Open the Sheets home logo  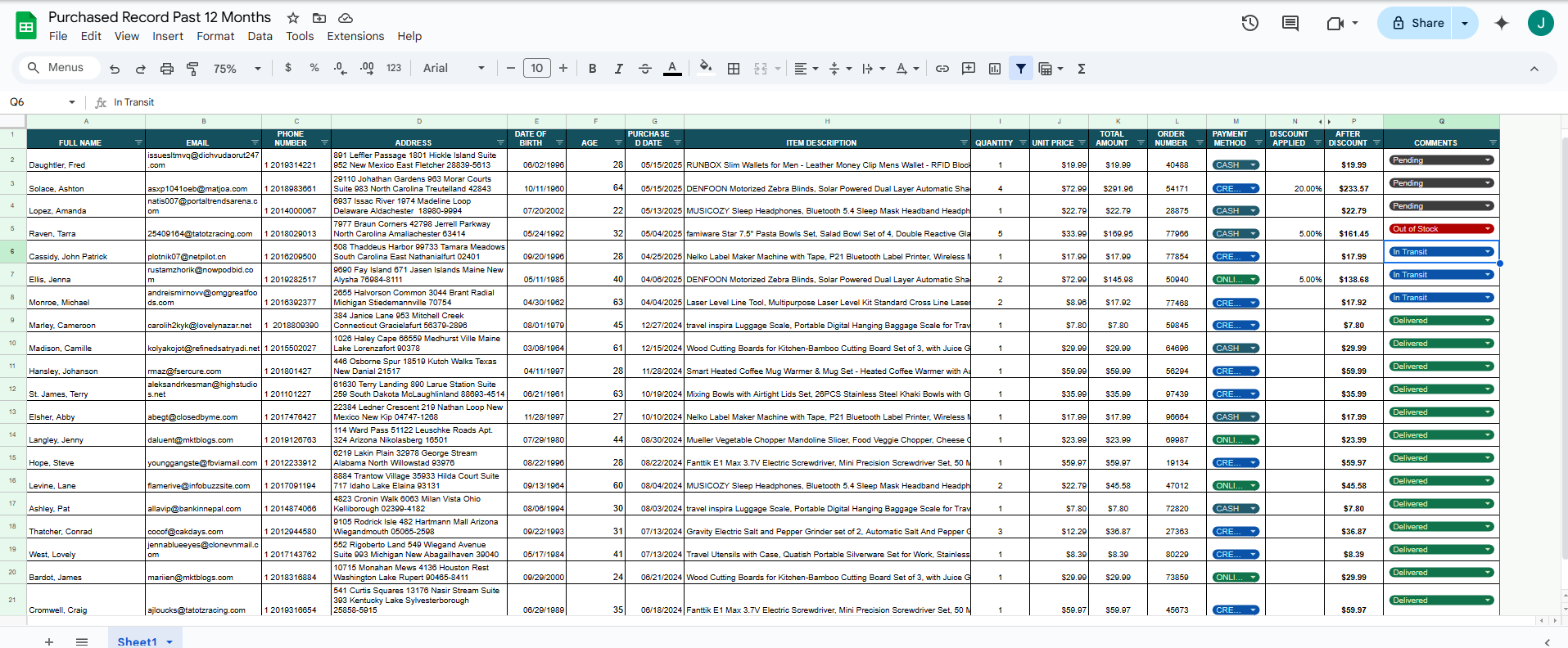(x=26, y=26)
